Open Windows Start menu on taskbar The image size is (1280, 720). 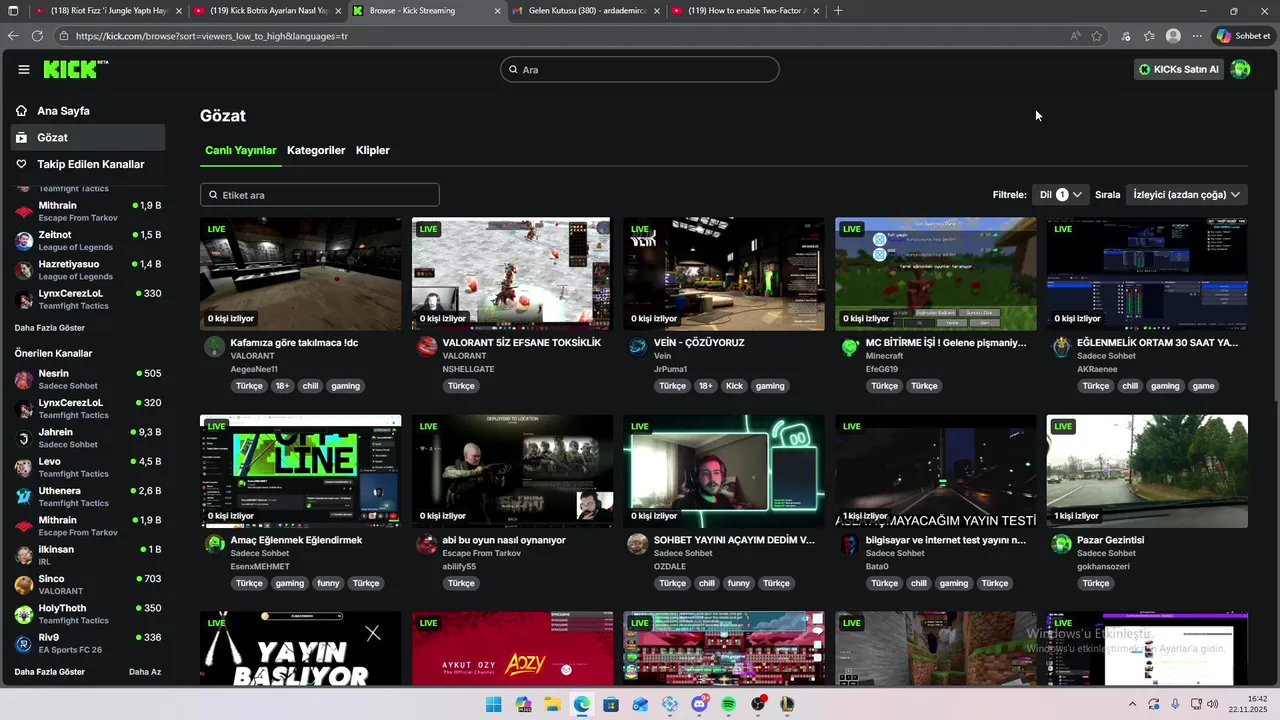494,705
